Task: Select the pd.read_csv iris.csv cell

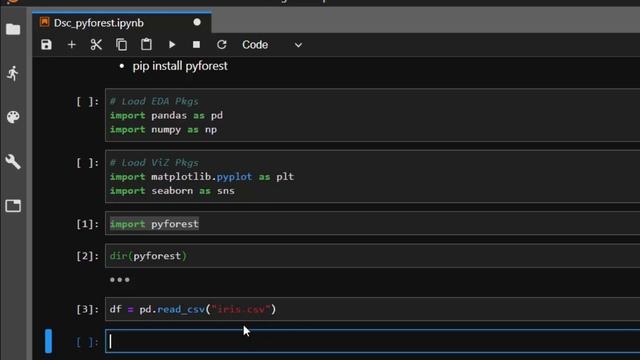Action: click(372, 309)
